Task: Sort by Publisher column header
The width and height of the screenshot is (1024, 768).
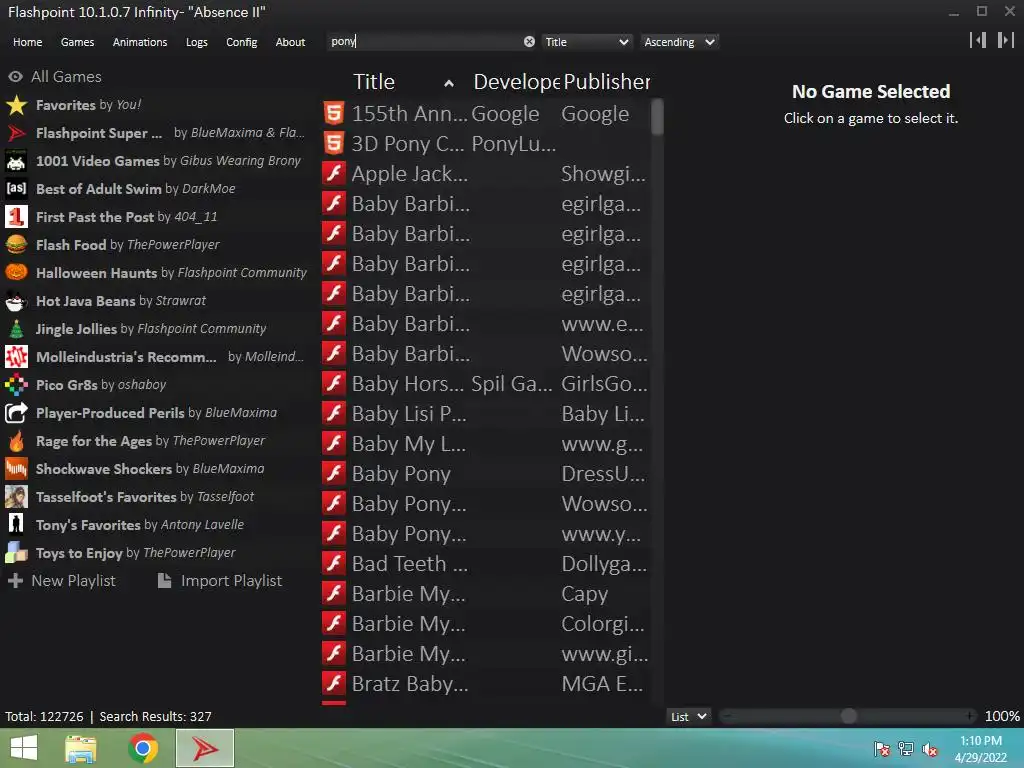Action: (607, 82)
